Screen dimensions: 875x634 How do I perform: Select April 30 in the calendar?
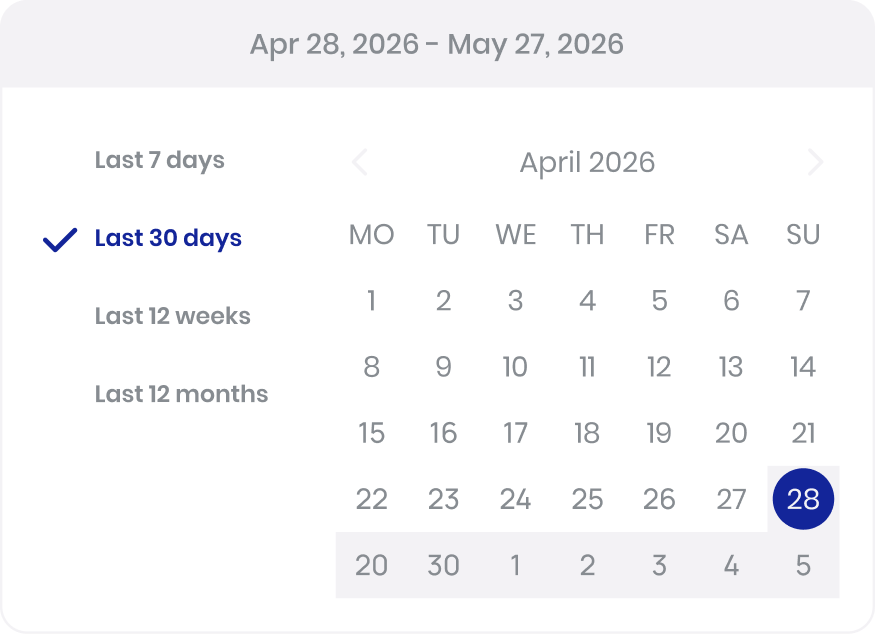pyautogui.click(x=443, y=565)
